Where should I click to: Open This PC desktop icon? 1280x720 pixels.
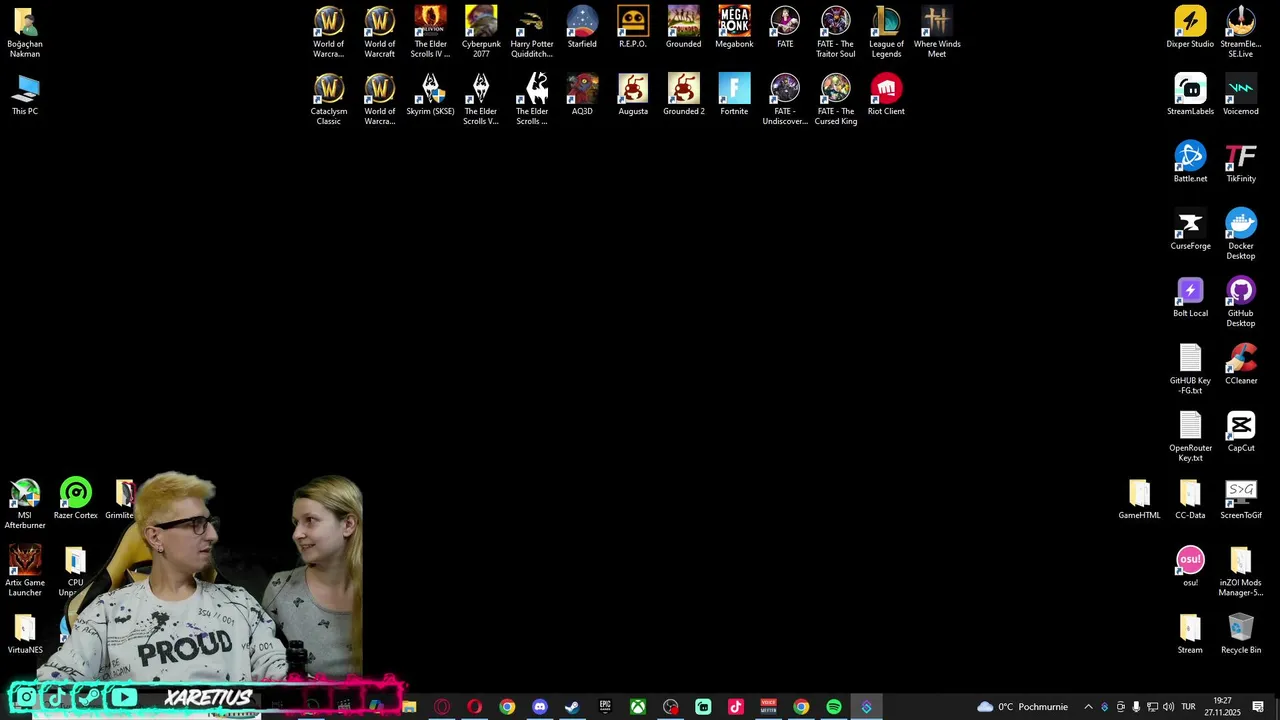[x=25, y=94]
